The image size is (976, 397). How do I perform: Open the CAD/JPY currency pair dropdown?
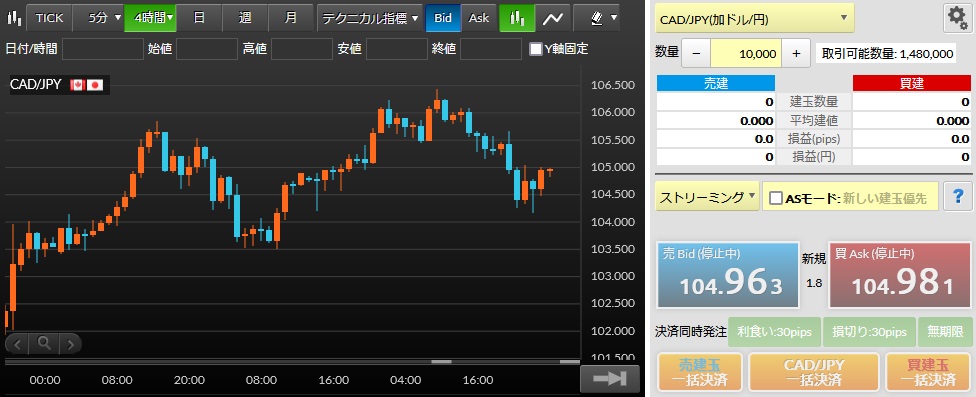click(x=754, y=18)
